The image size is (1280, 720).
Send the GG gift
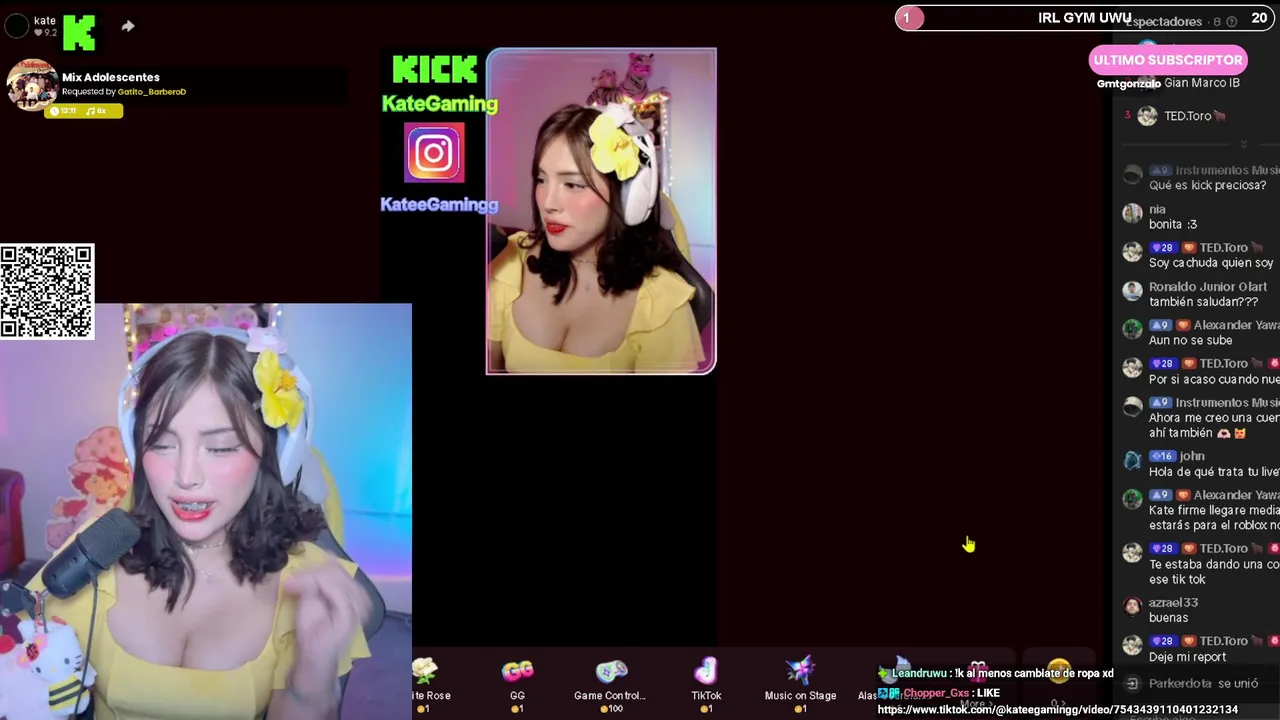(517, 684)
